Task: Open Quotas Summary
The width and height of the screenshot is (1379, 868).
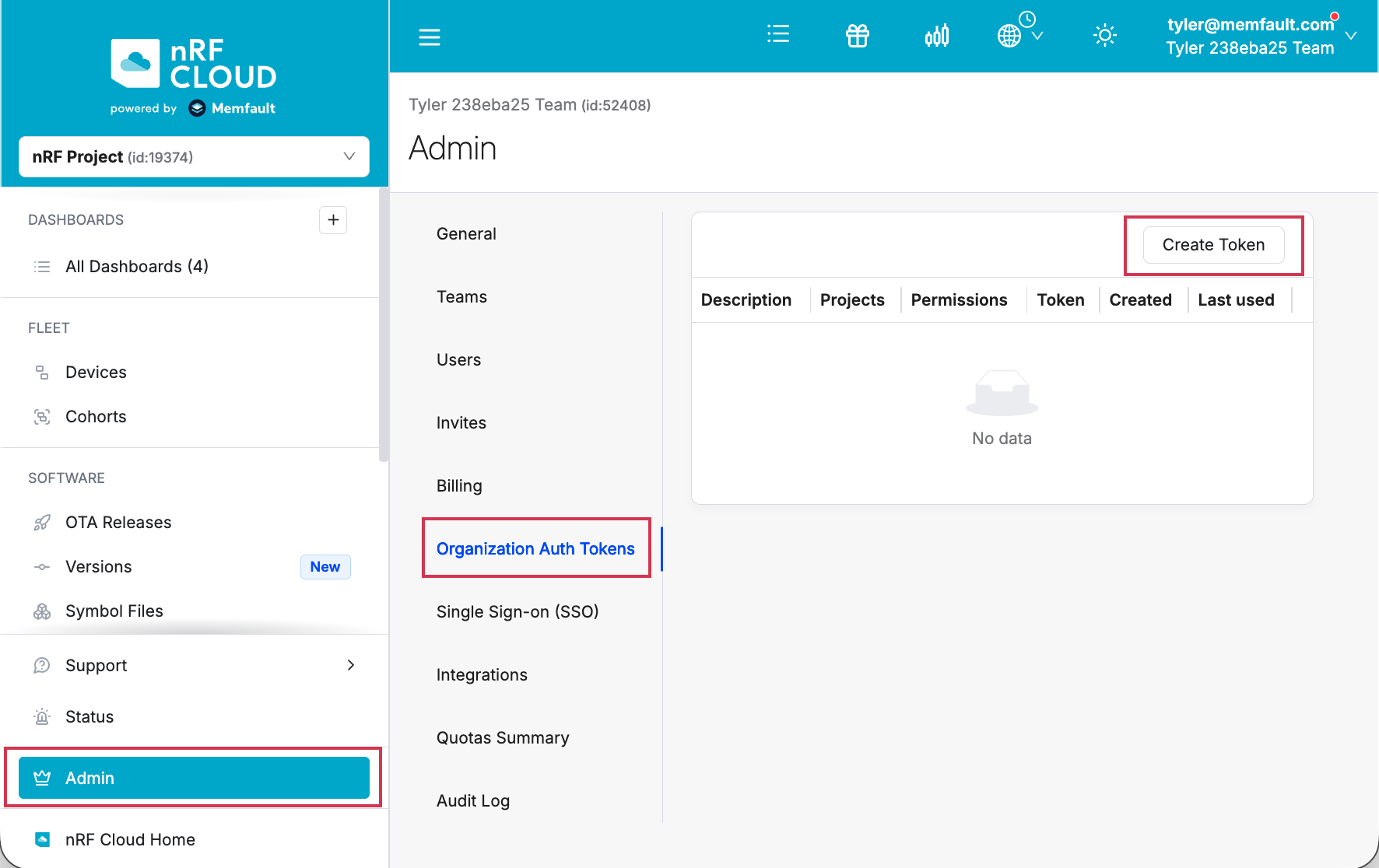Action: coord(503,738)
